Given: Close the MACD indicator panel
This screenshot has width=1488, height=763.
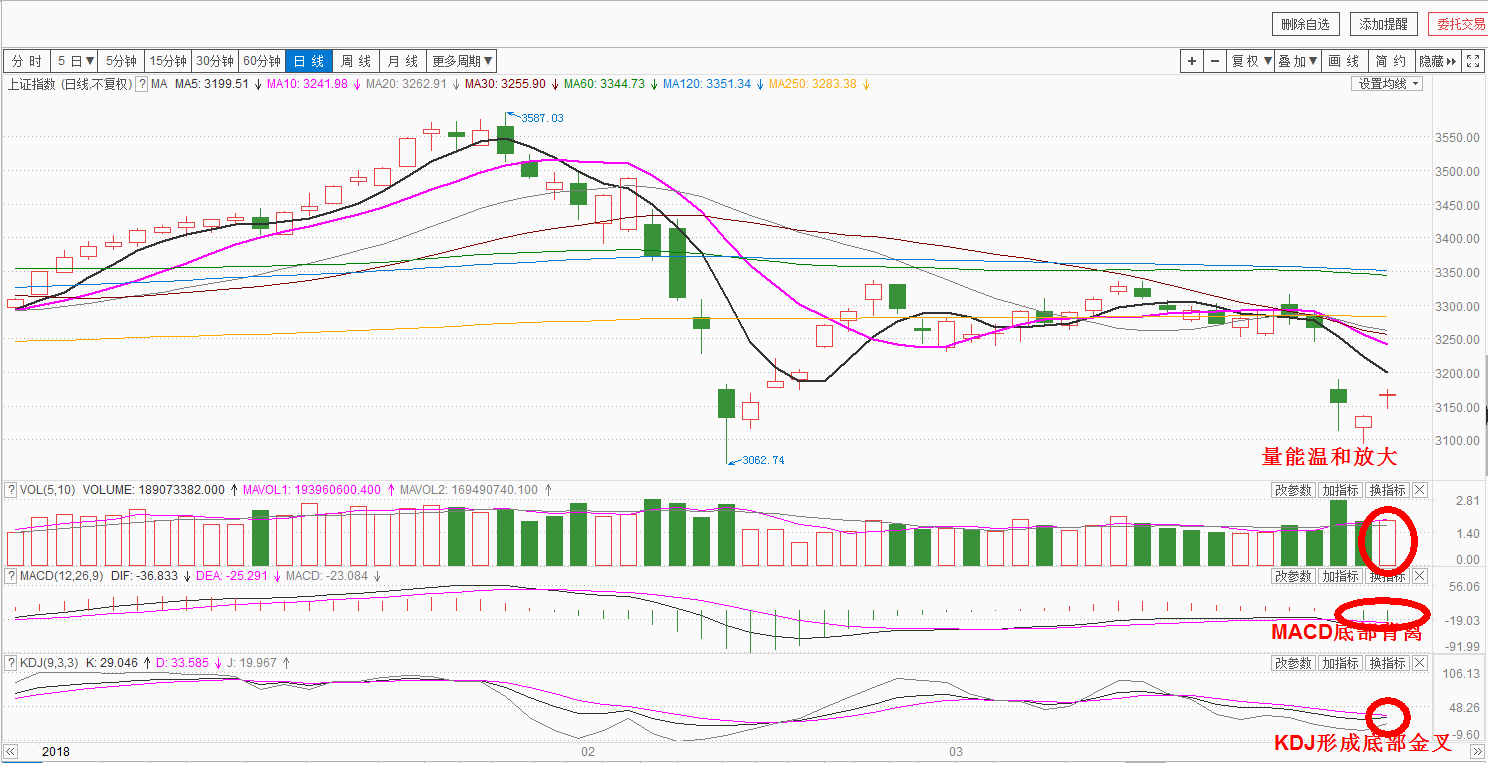Looking at the screenshot, I should tap(1420, 576).
